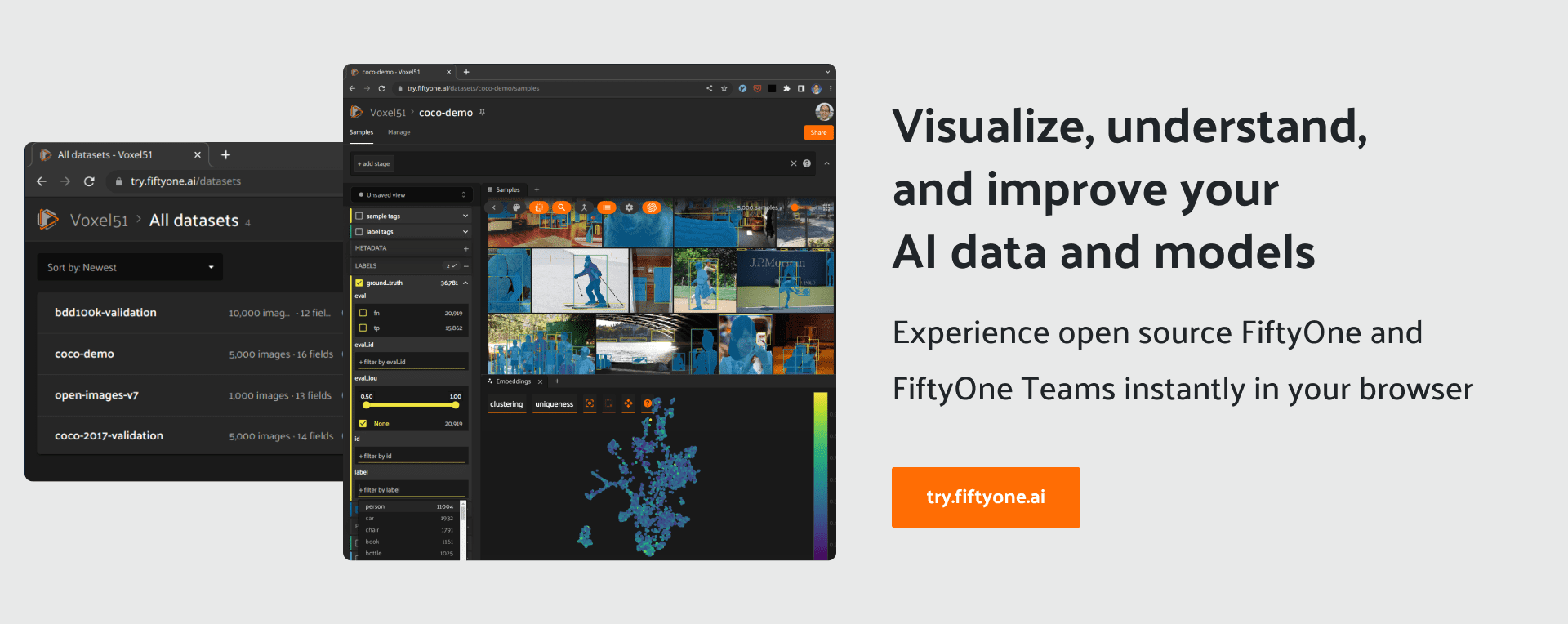
Task: Bookmark page with star icon
Action: (x=724, y=88)
